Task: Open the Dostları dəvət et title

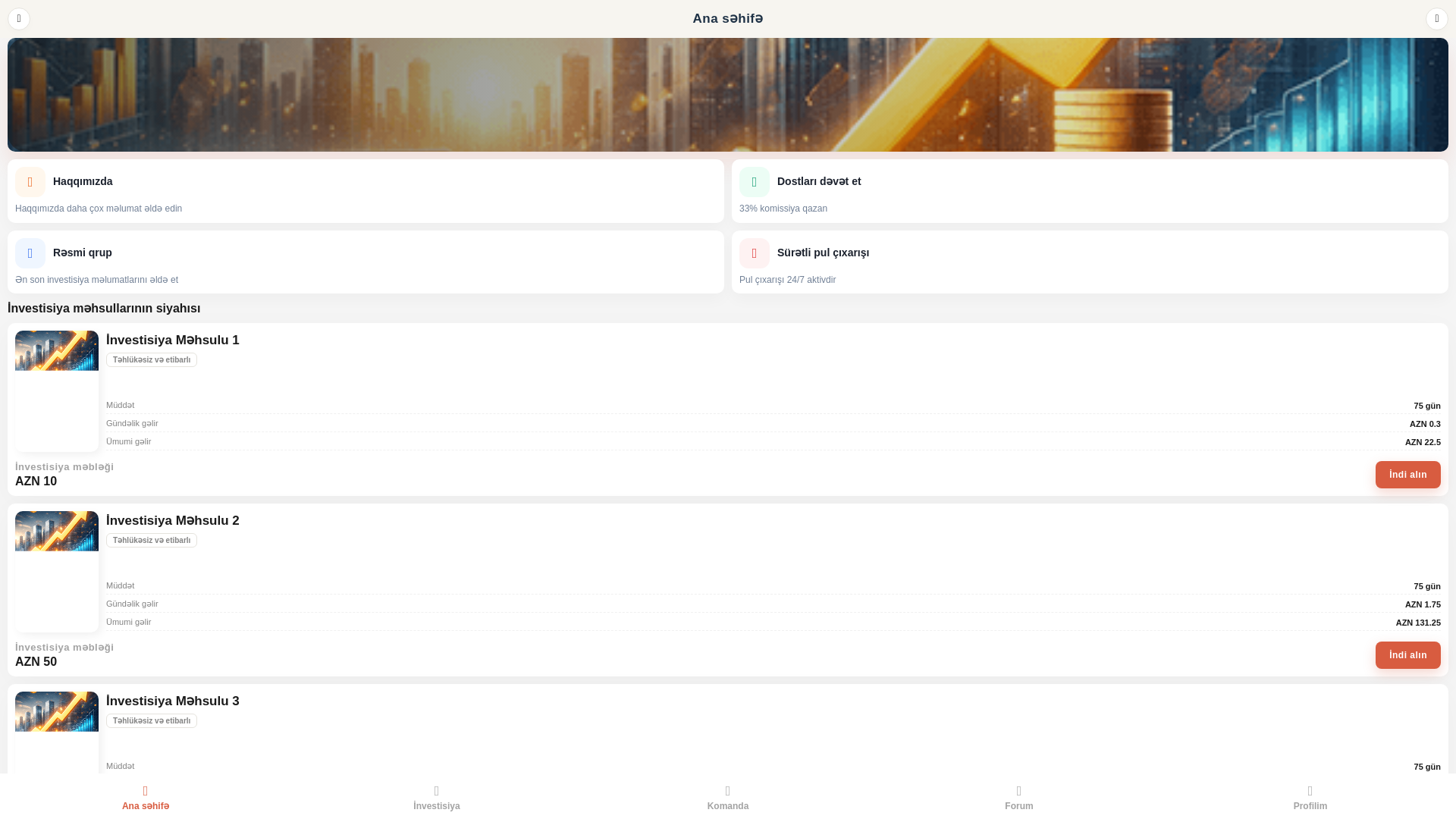Action: coord(819,181)
